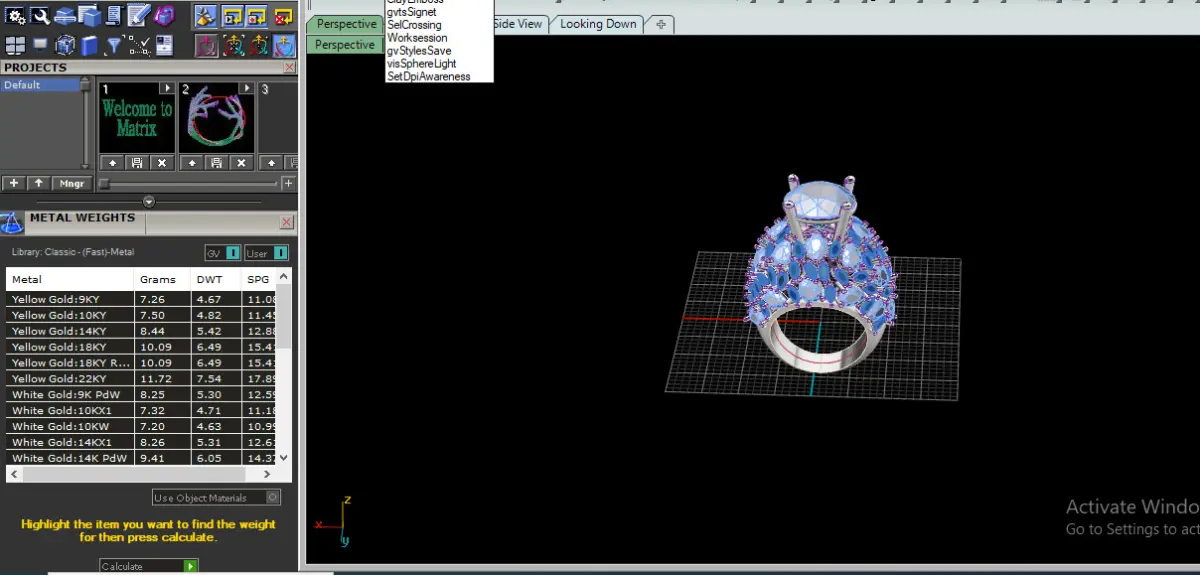Select SetDpiAwareness from command list
This screenshot has height=575, width=1200.
click(428, 77)
